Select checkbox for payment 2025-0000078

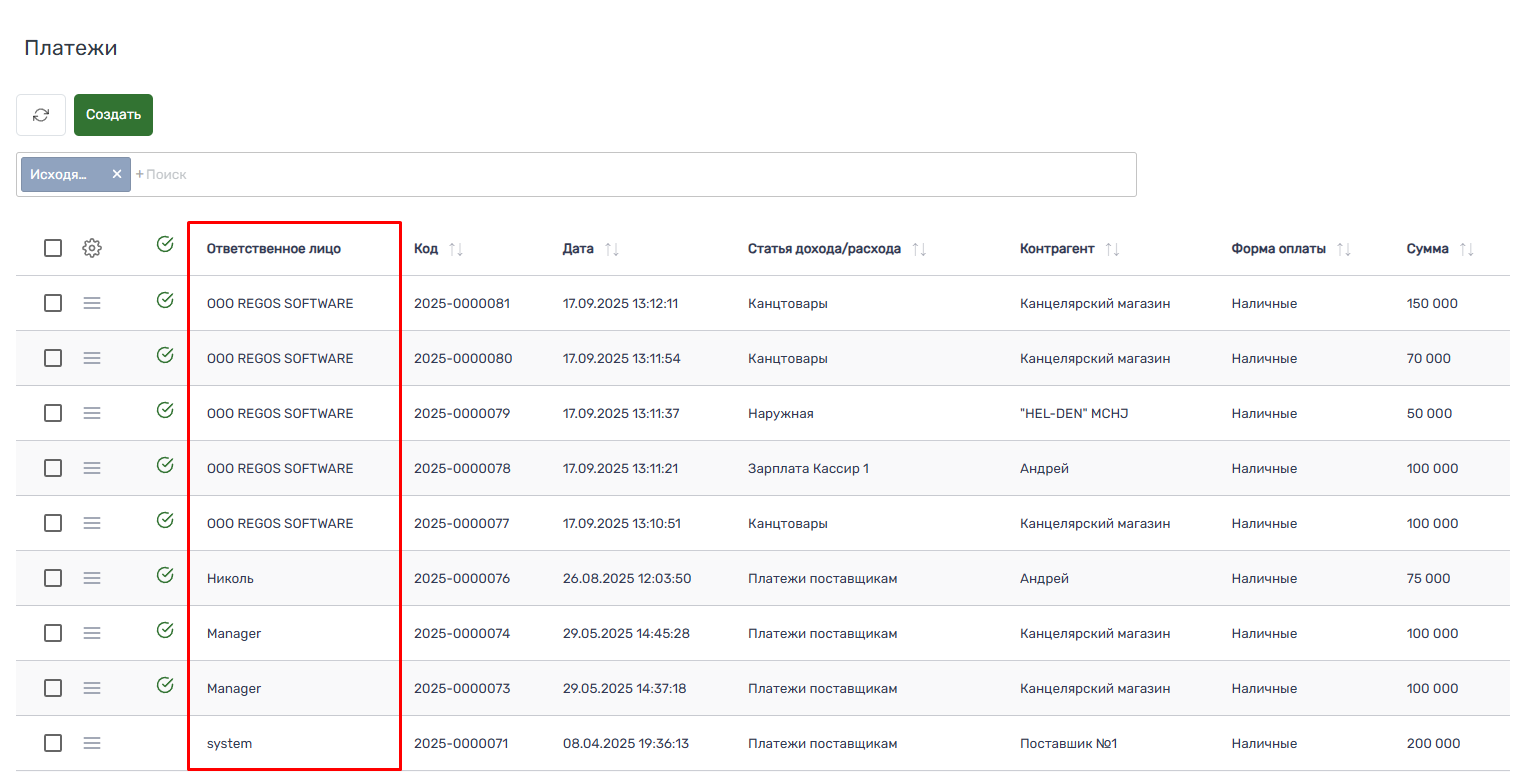[53, 468]
